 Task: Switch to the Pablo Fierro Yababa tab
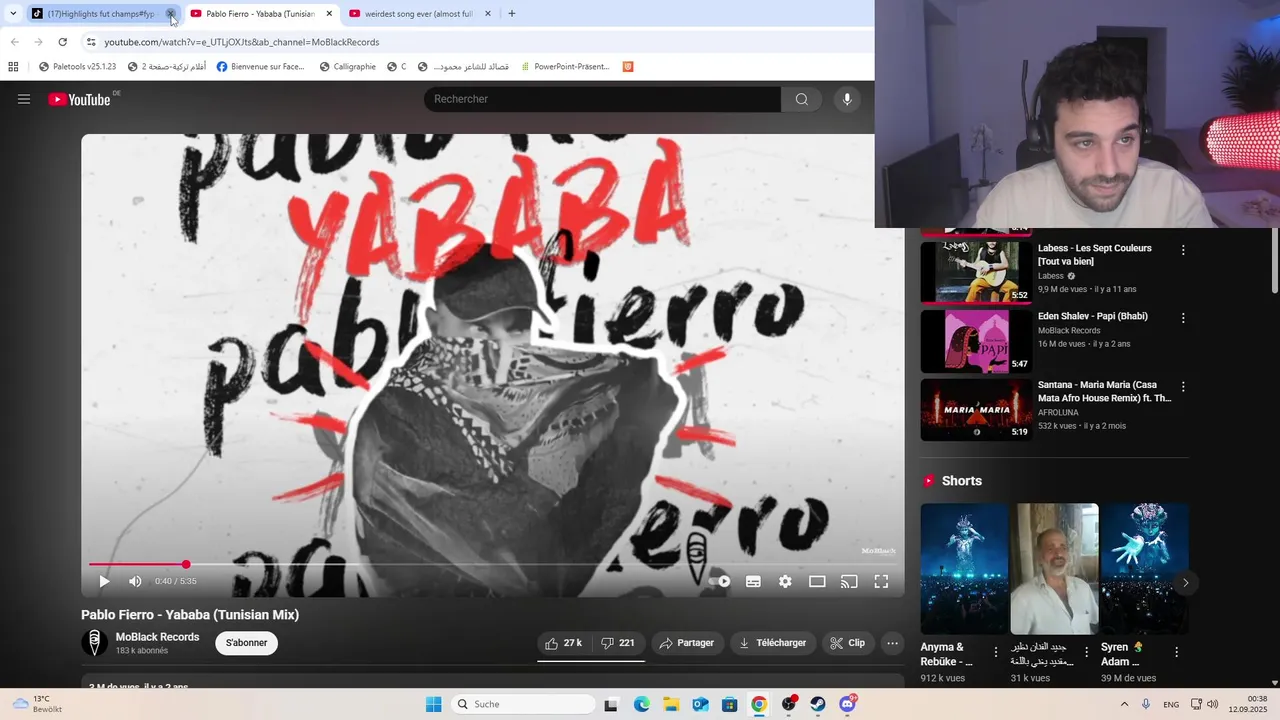[x=260, y=14]
